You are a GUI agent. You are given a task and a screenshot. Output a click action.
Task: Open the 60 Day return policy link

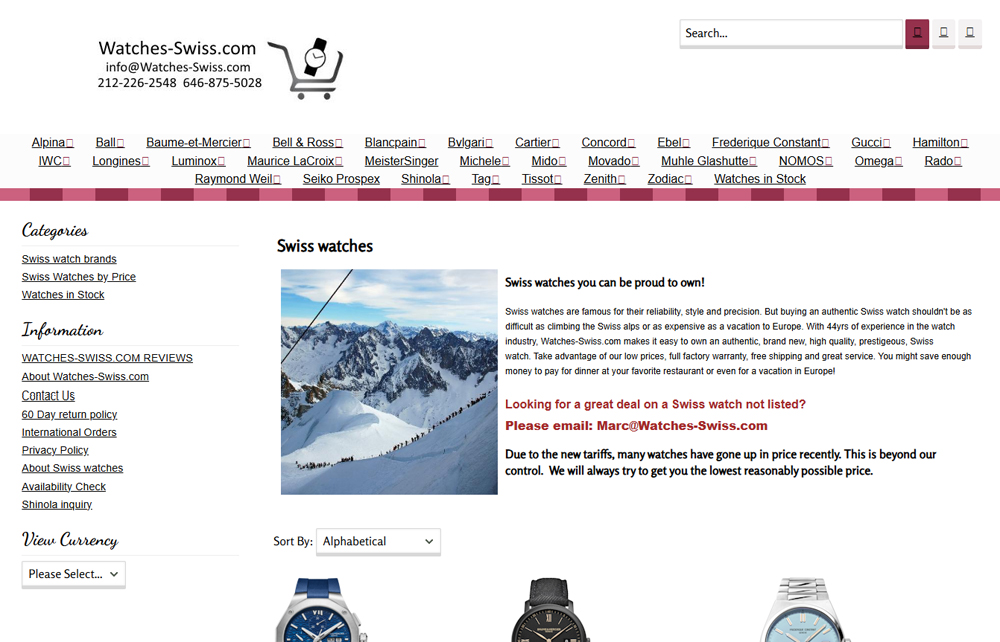point(70,414)
